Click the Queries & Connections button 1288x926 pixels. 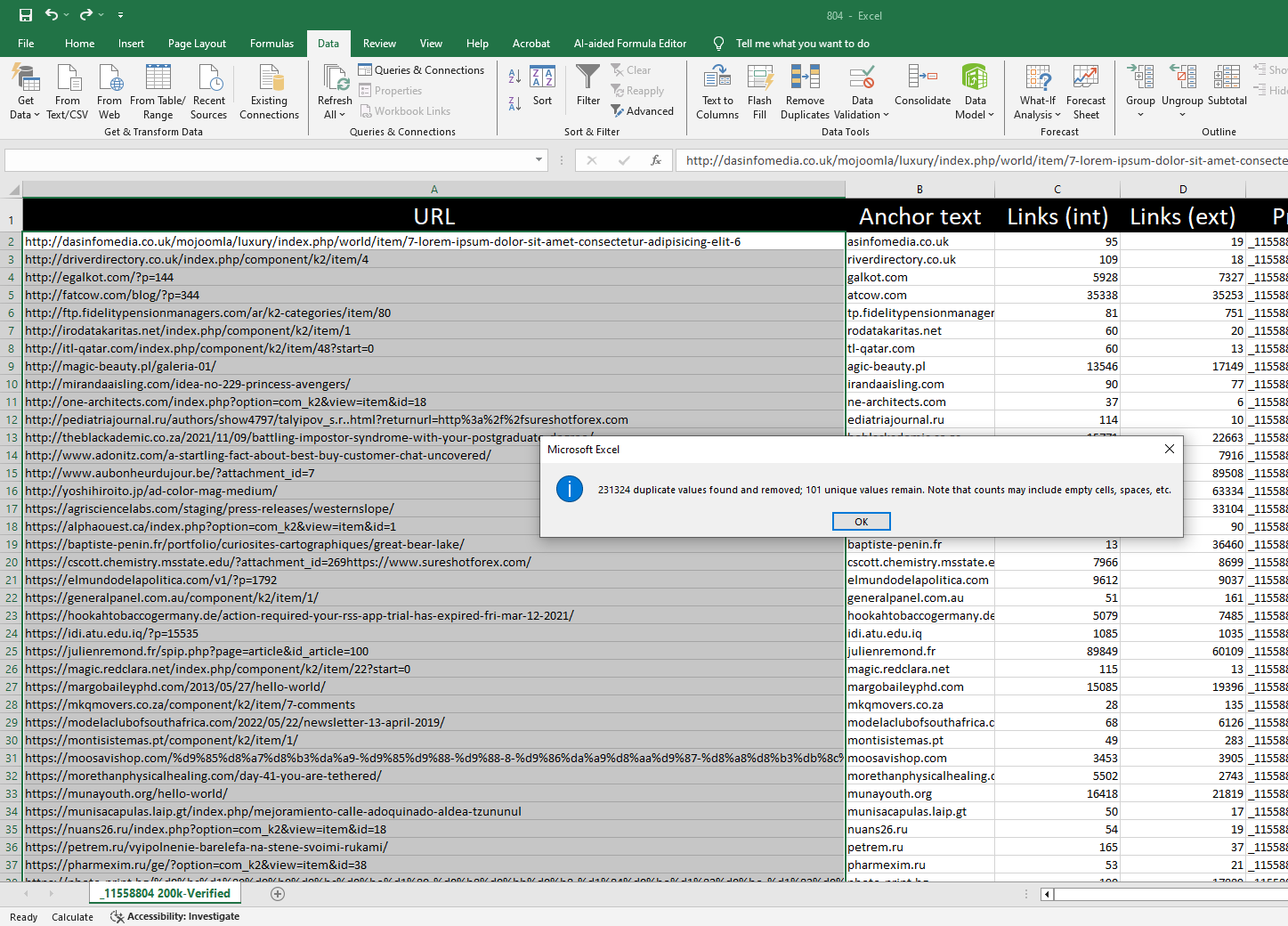pos(422,70)
